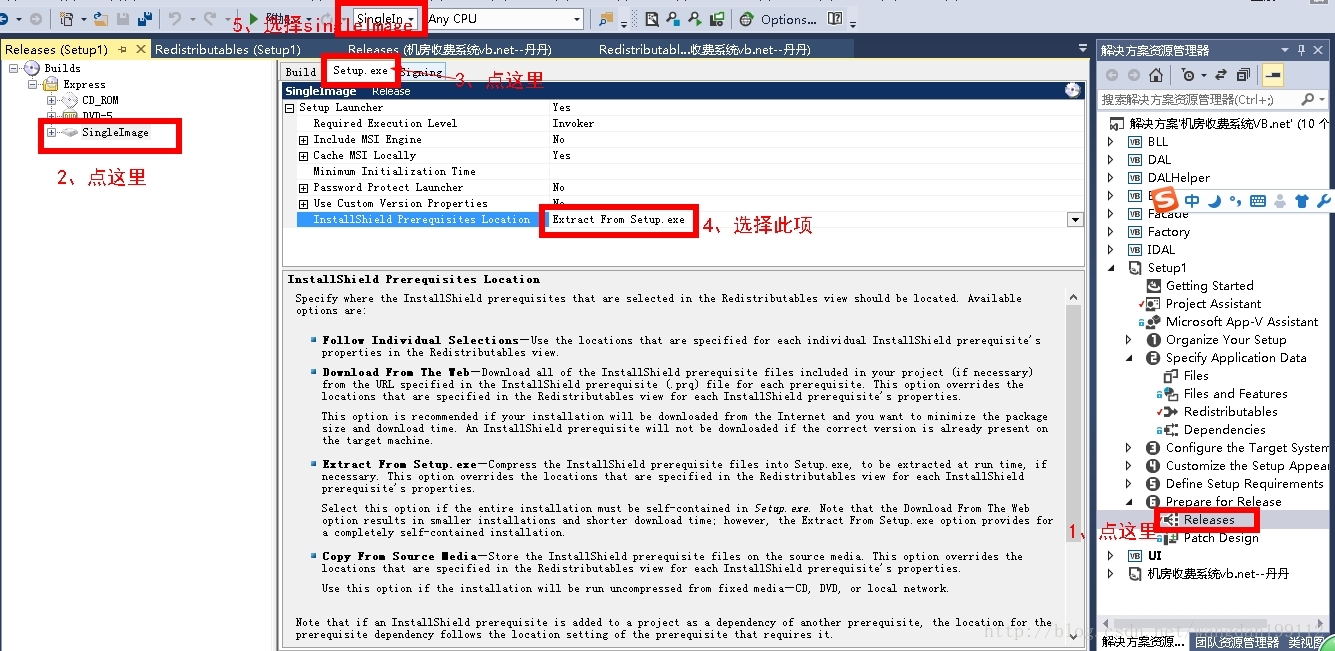Open the Releases 机房收费系统vb.net tab

(x=448, y=49)
